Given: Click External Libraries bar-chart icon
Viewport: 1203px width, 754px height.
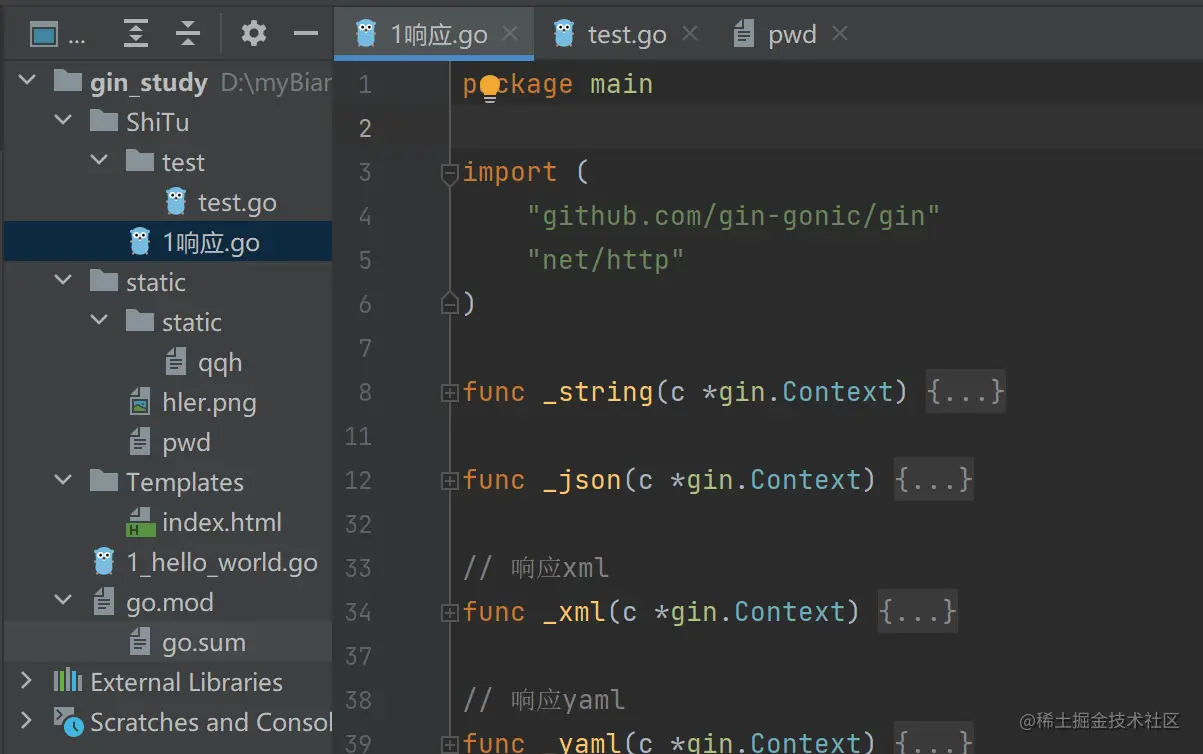Looking at the screenshot, I should [68, 682].
